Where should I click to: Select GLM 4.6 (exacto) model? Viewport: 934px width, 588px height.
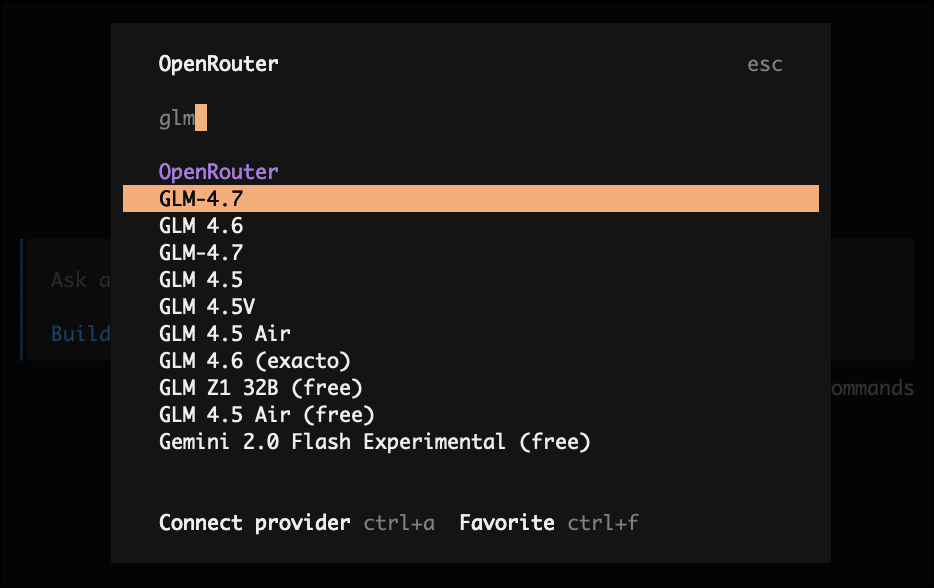tap(255, 361)
